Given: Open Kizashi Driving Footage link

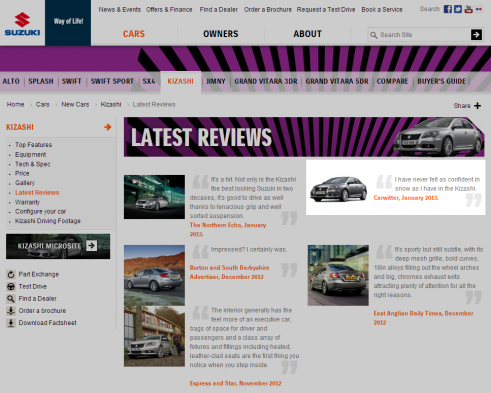Looking at the screenshot, I should [48, 221].
